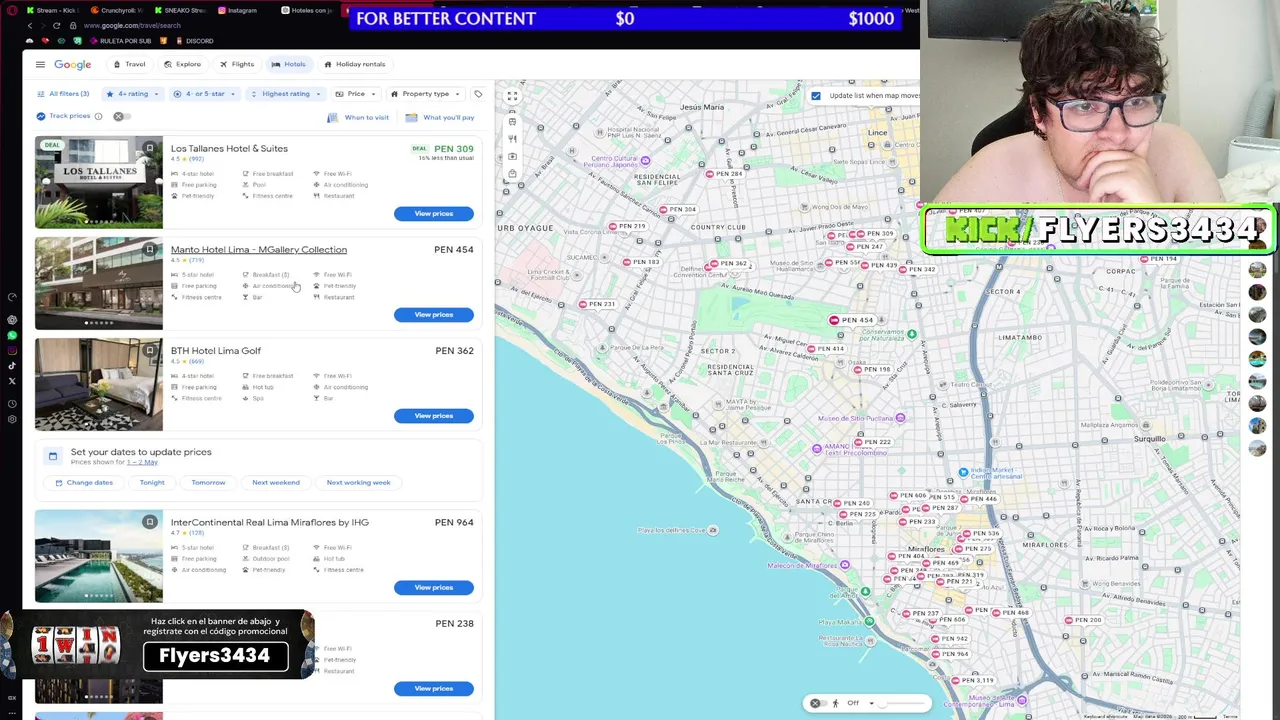Screen dimensions: 1280x720
Task: Show restaurants on the map
Action: (512, 139)
